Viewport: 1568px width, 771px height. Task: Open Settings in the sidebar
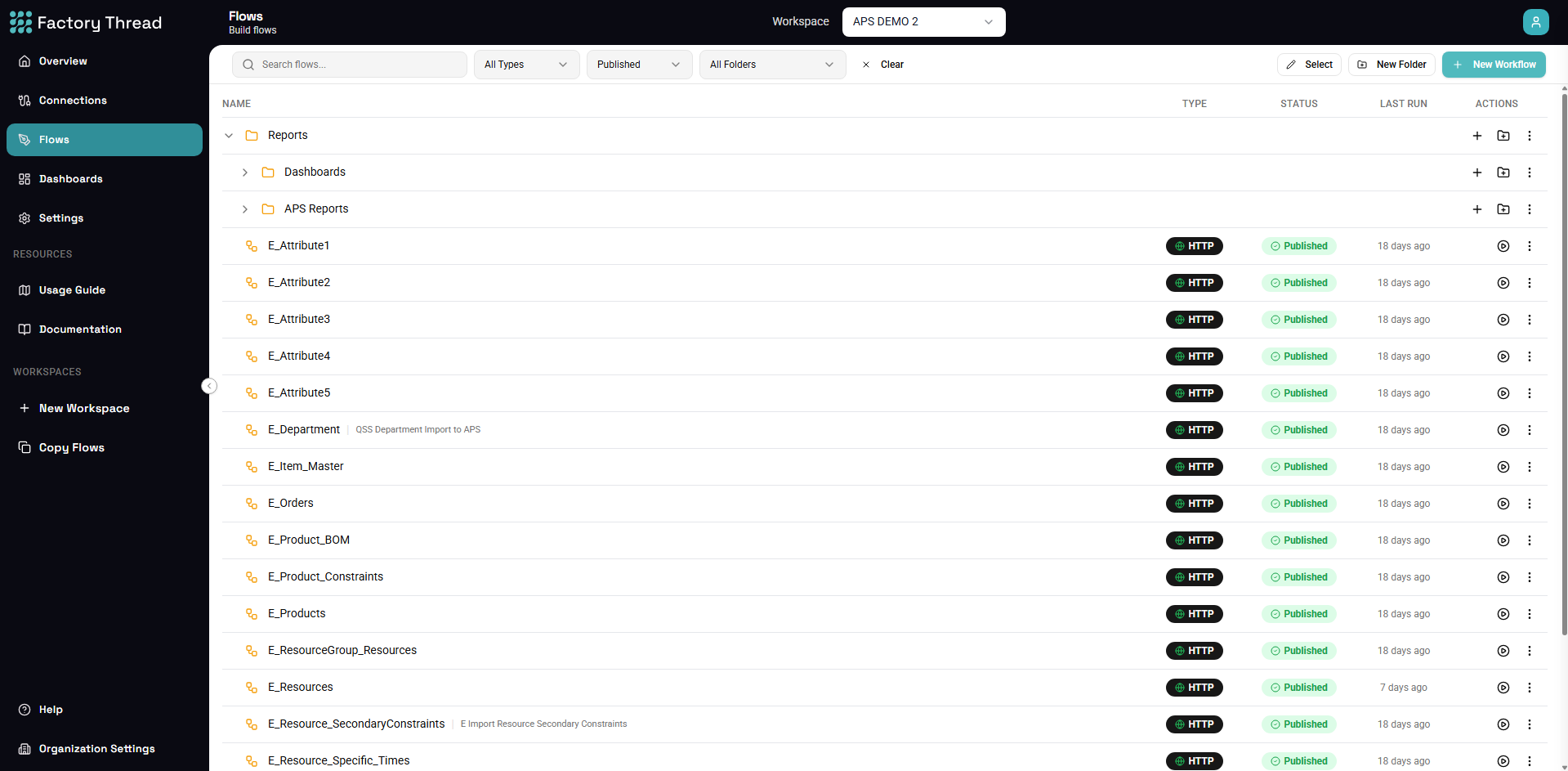click(x=105, y=218)
